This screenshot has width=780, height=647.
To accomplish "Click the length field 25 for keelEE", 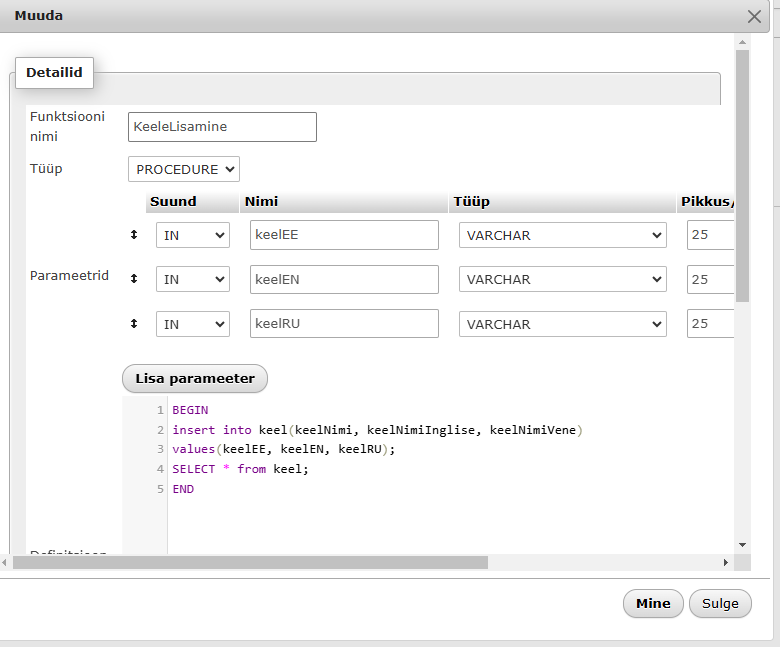I will pos(710,235).
